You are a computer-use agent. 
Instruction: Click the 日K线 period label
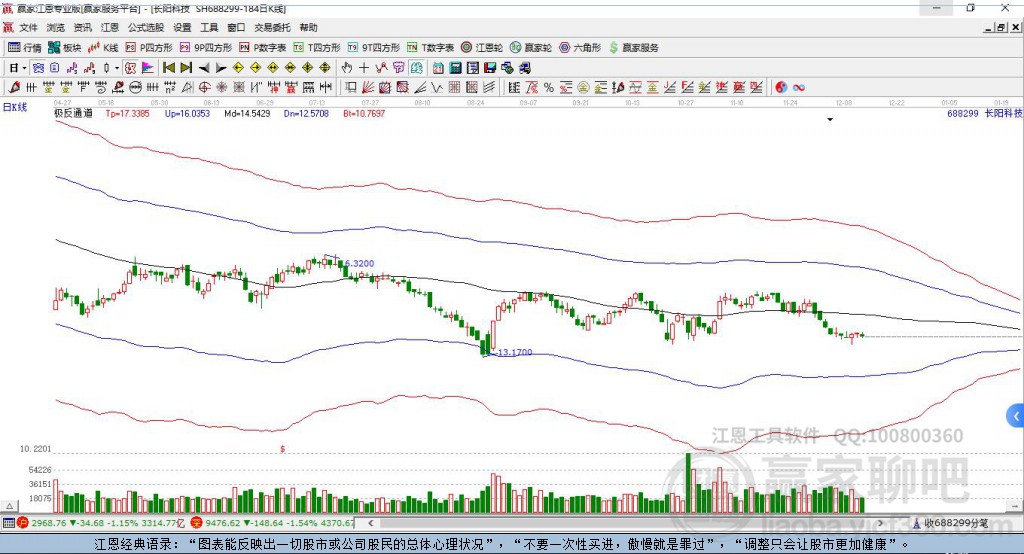point(15,106)
